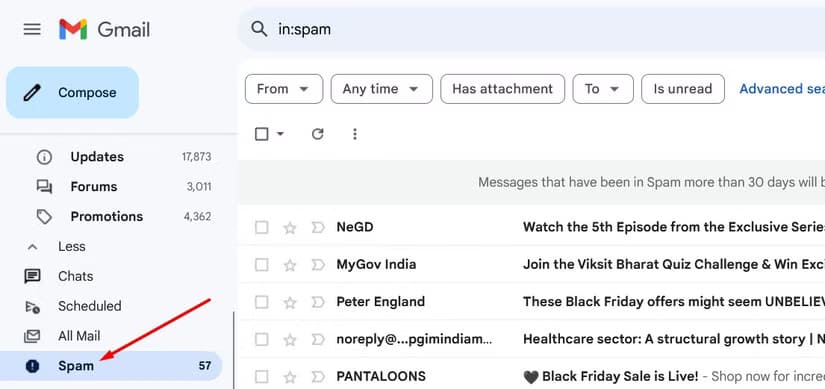This screenshot has width=825, height=389.
Task: Compose a new email
Action: pos(73,93)
